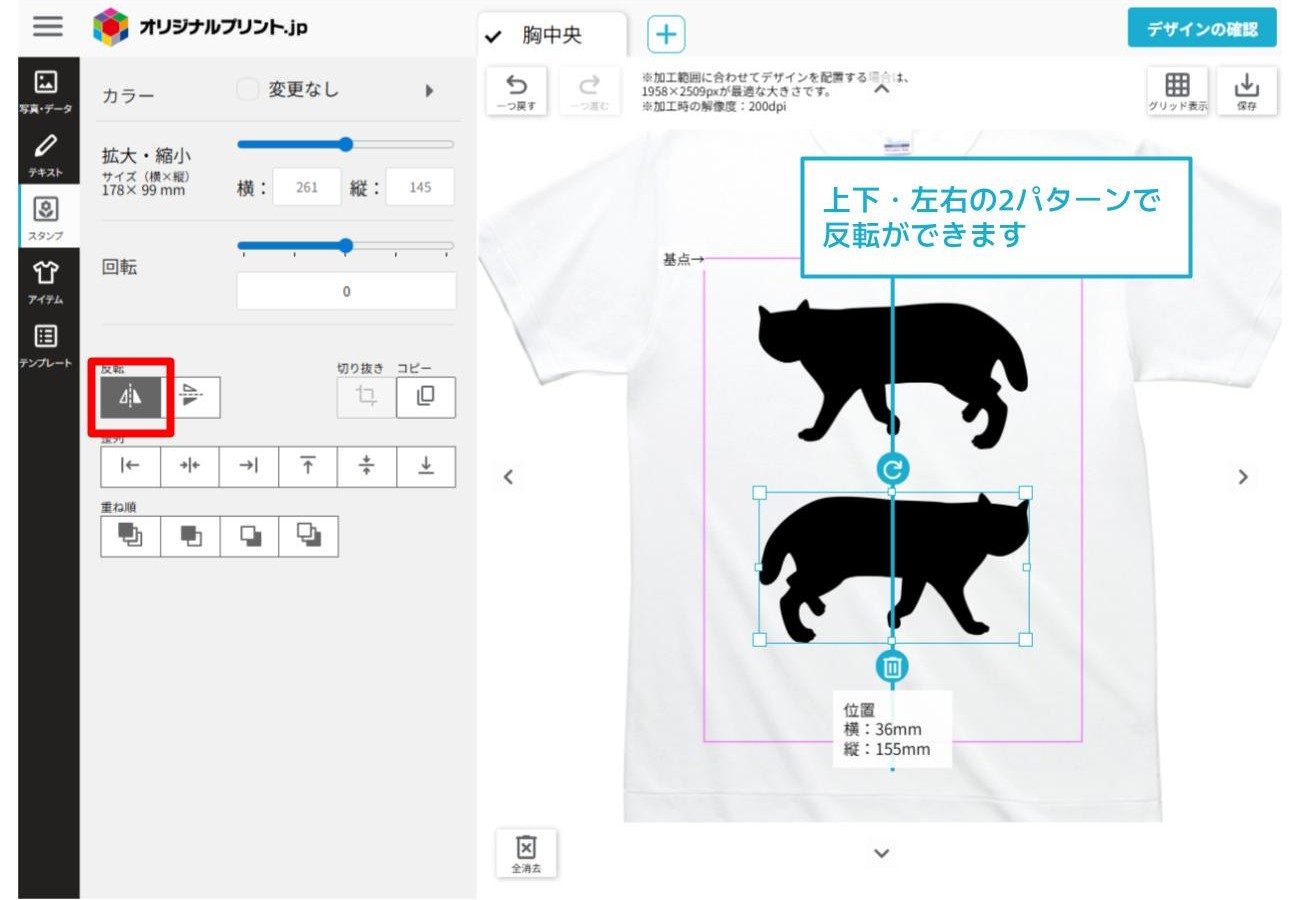Click the rotate handle above selected cat

[892, 468]
